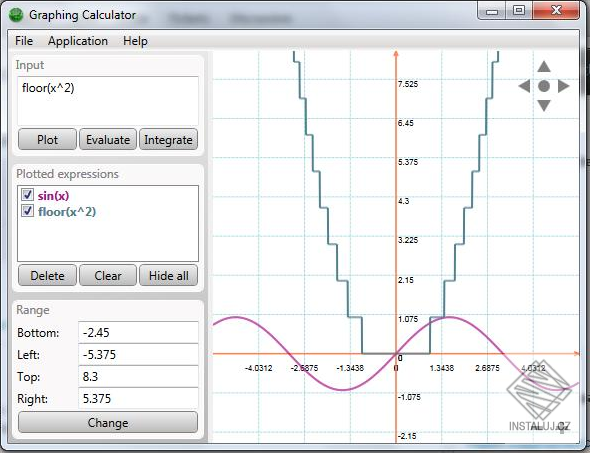The height and width of the screenshot is (453, 590).
Task: Click the Bottom range field
Action: [x=138, y=332]
